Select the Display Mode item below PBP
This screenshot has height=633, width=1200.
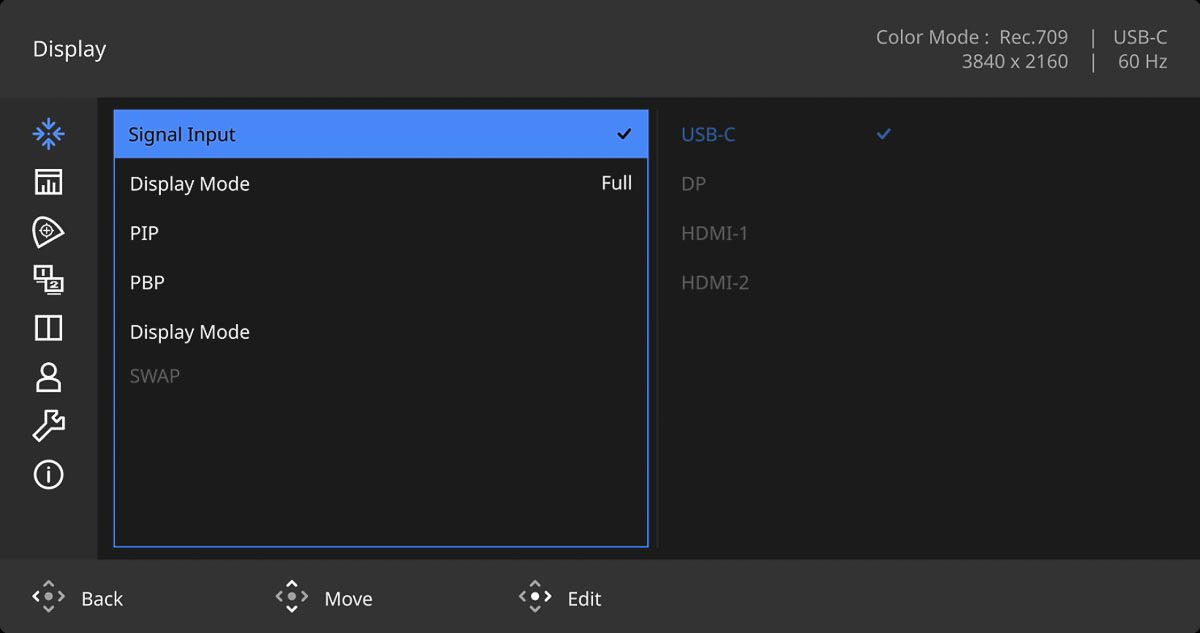(x=380, y=332)
